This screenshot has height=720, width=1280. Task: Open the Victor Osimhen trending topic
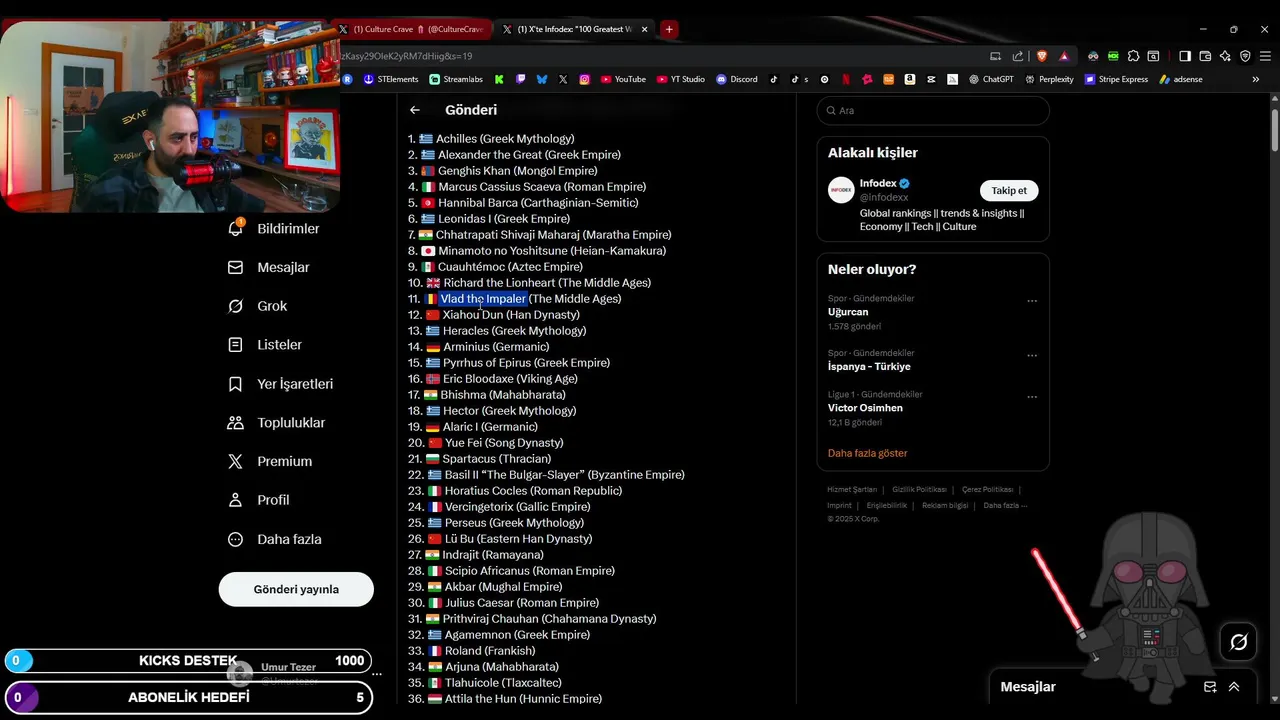pos(865,408)
